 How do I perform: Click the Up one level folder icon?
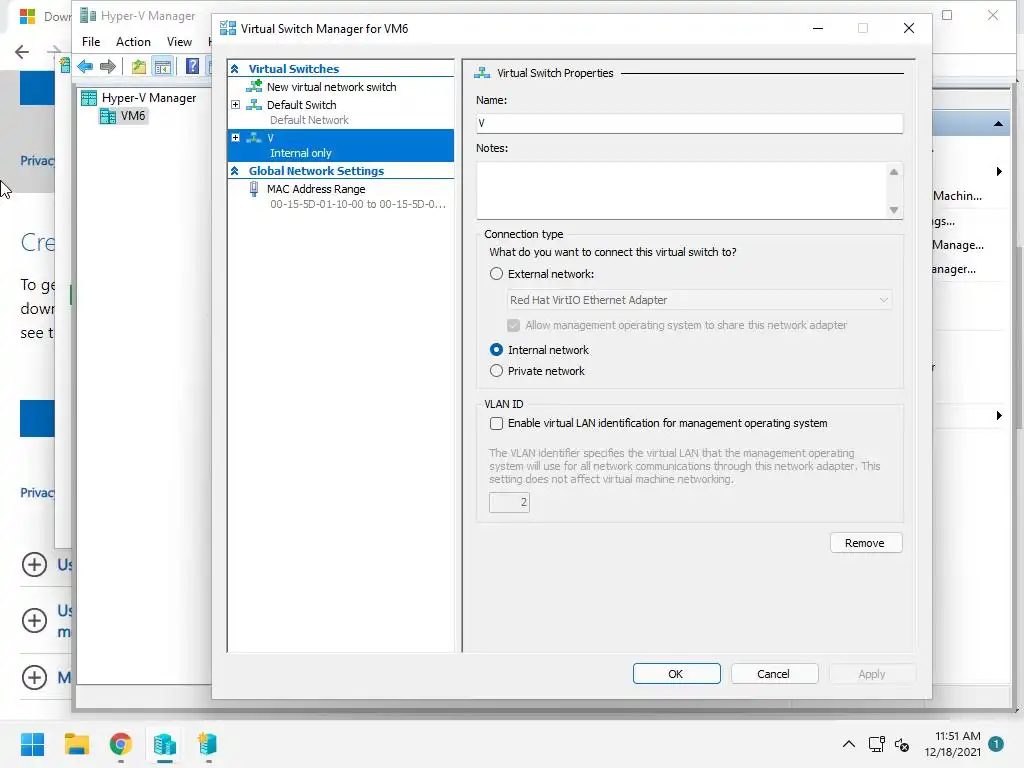click(138, 66)
